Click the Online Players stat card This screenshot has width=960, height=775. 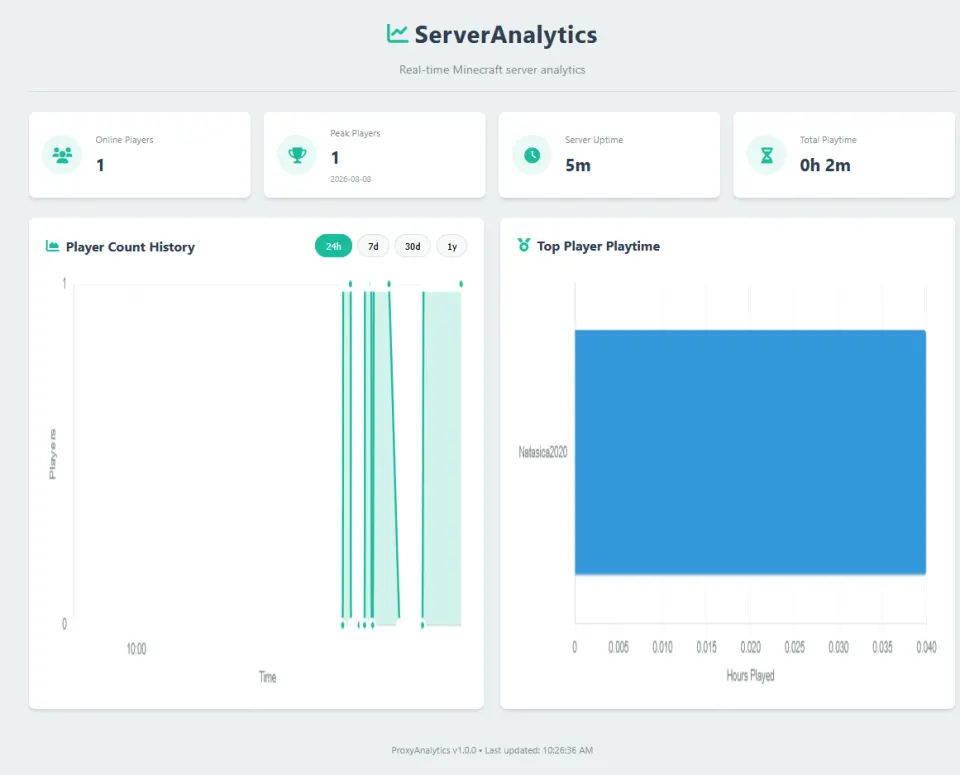[x=140, y=155]
